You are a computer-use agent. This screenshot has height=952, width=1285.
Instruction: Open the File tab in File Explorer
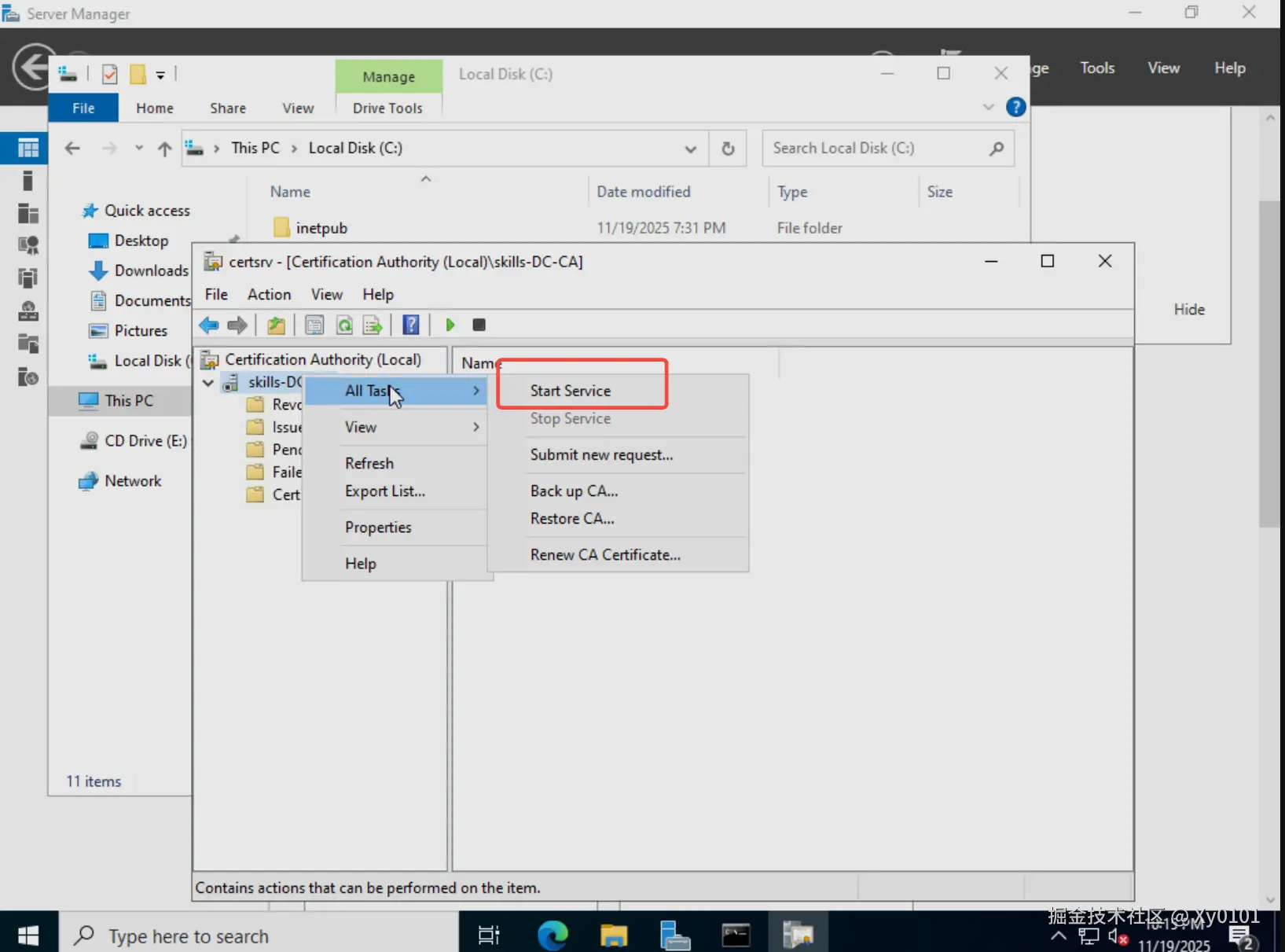pyautogui.click(x=83, y=108)
